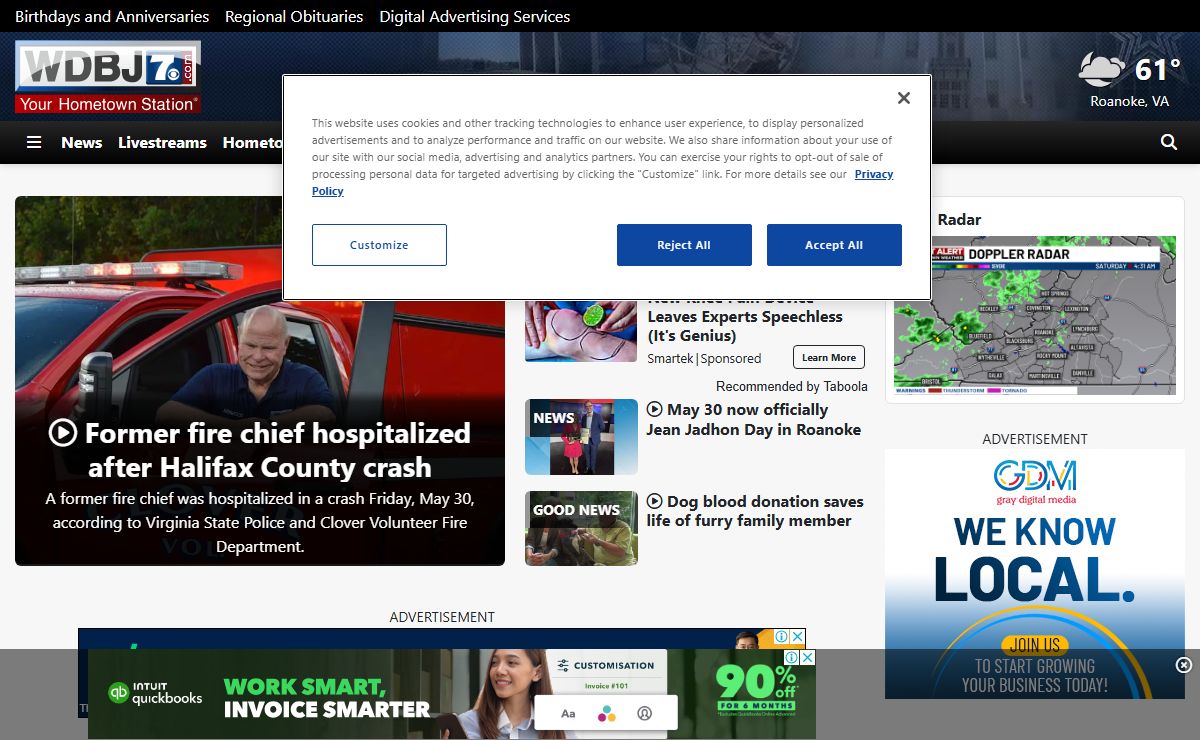This screenshot has height=740, width=1200.
Task: Click the 61° temperature reading
Action: (1158, 69)
